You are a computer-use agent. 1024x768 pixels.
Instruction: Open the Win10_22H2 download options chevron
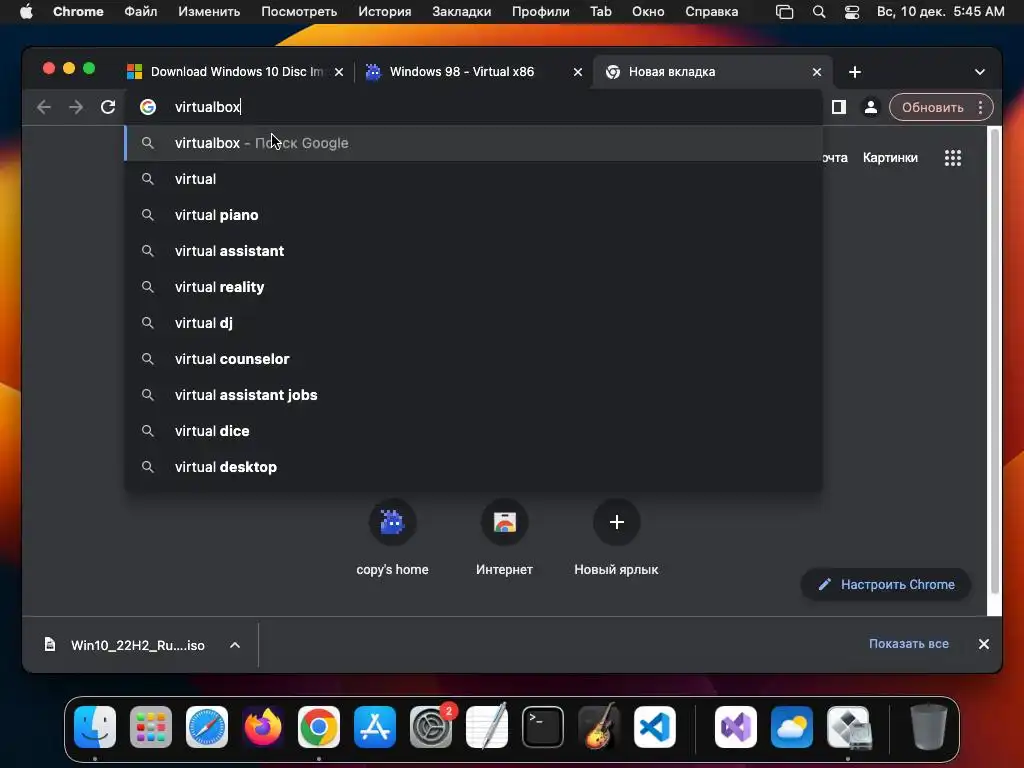235,645
